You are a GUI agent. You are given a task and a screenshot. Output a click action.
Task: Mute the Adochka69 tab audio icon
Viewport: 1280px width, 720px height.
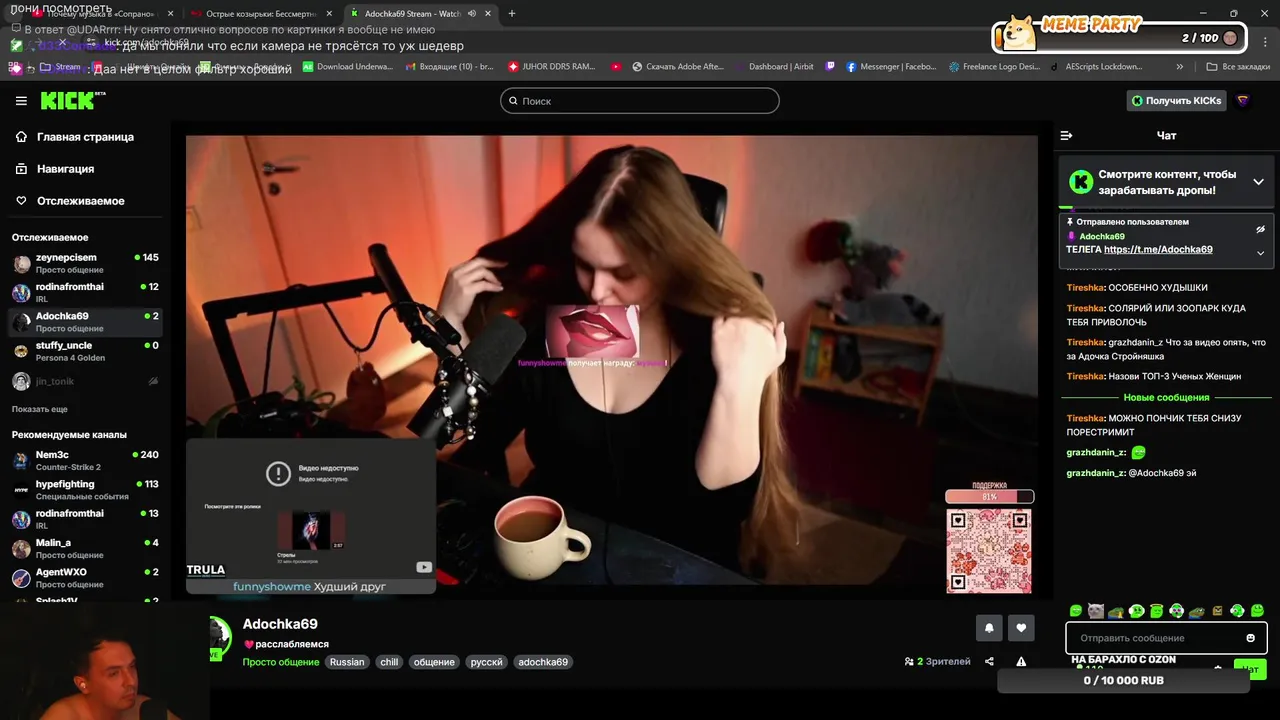tap(471, 14)
